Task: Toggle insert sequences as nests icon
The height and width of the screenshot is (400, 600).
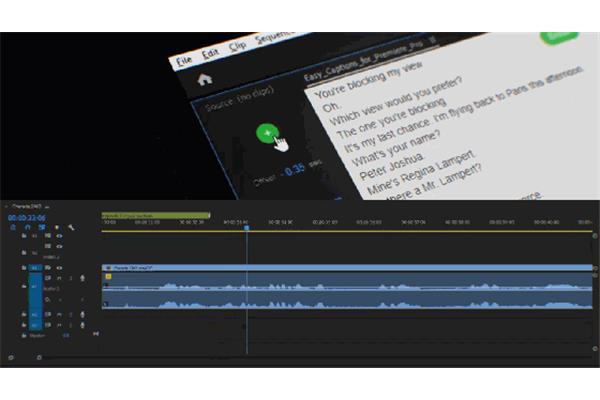Action: [x=13, y=227]
